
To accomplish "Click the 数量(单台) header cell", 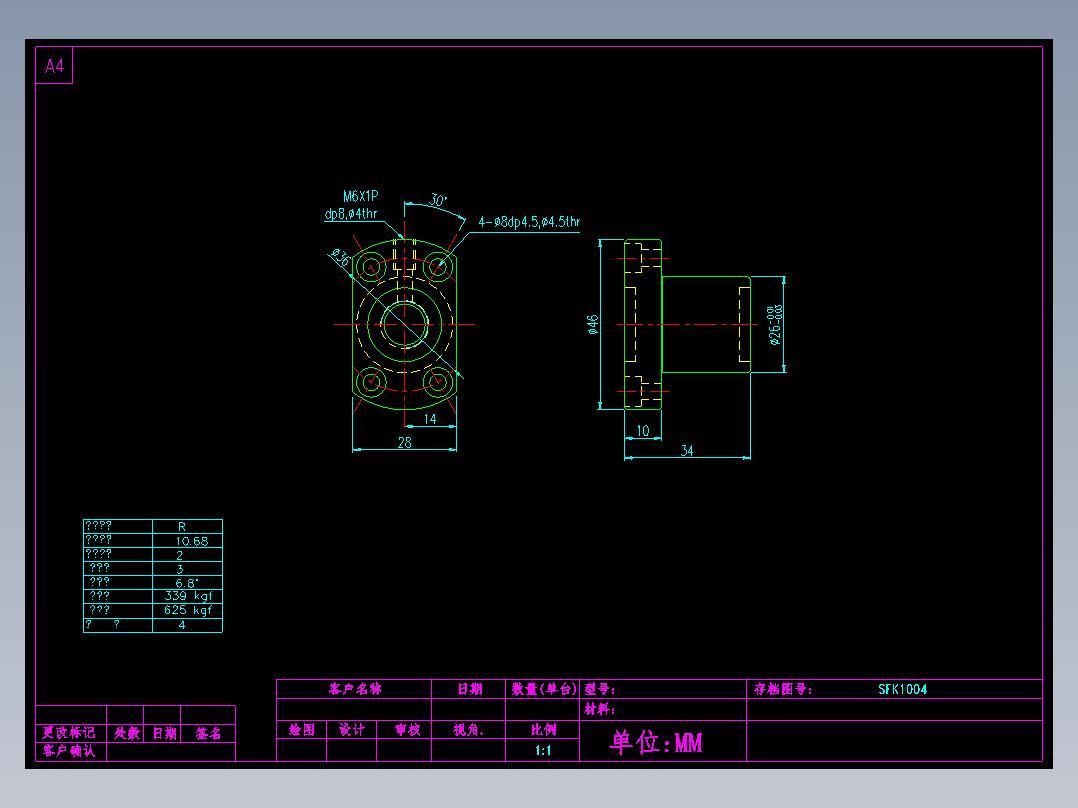I will click(x=544, y=689).
